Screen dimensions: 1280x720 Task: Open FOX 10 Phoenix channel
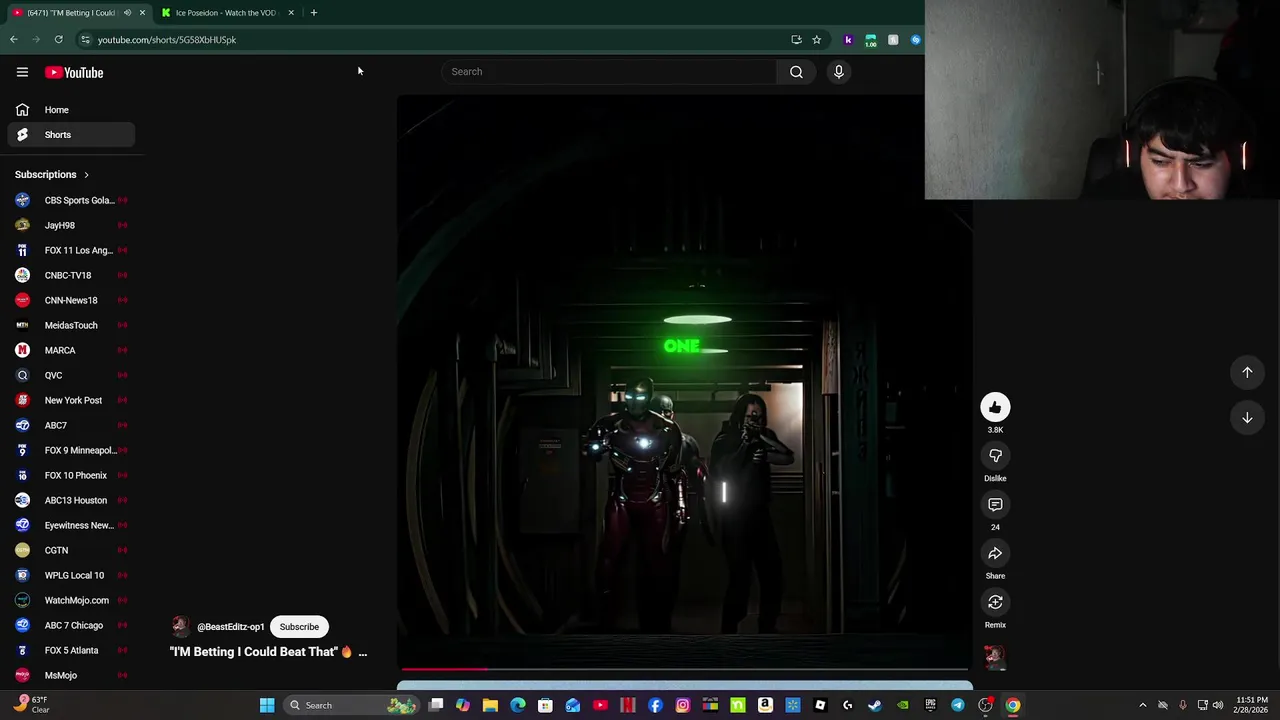pyautogui.click(x=70, y=475)
